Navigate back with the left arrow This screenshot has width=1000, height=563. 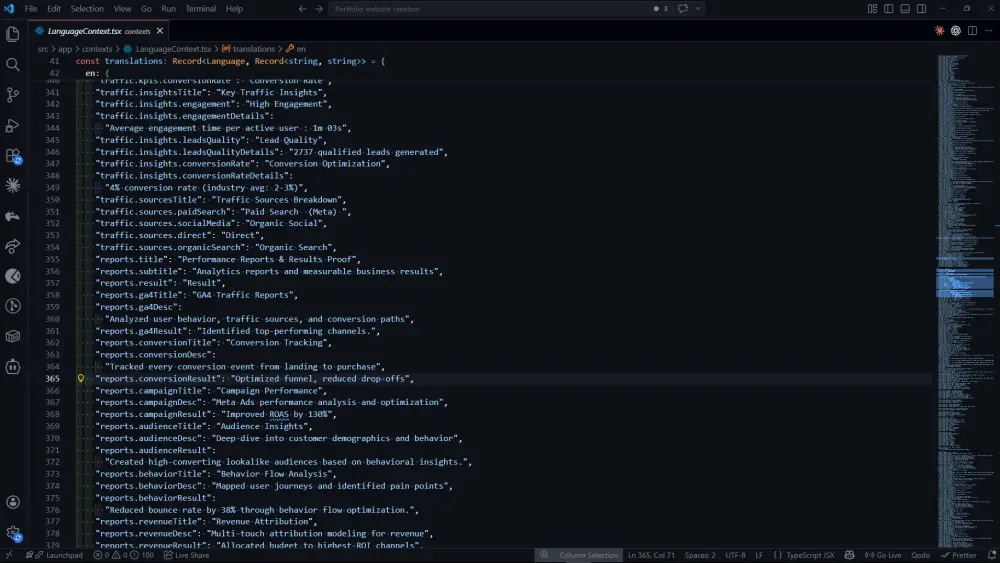pyautogui.click(x=302, y=9)
